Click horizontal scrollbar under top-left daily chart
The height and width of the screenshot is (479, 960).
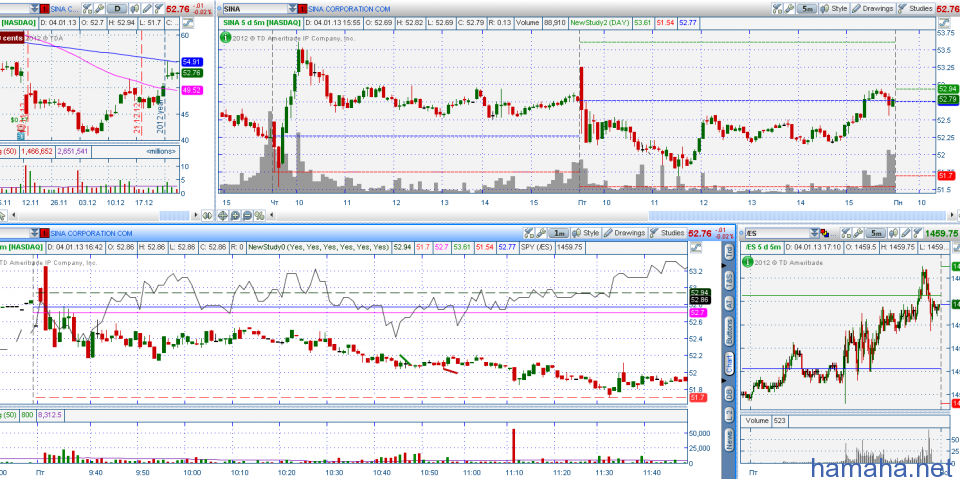176,215
